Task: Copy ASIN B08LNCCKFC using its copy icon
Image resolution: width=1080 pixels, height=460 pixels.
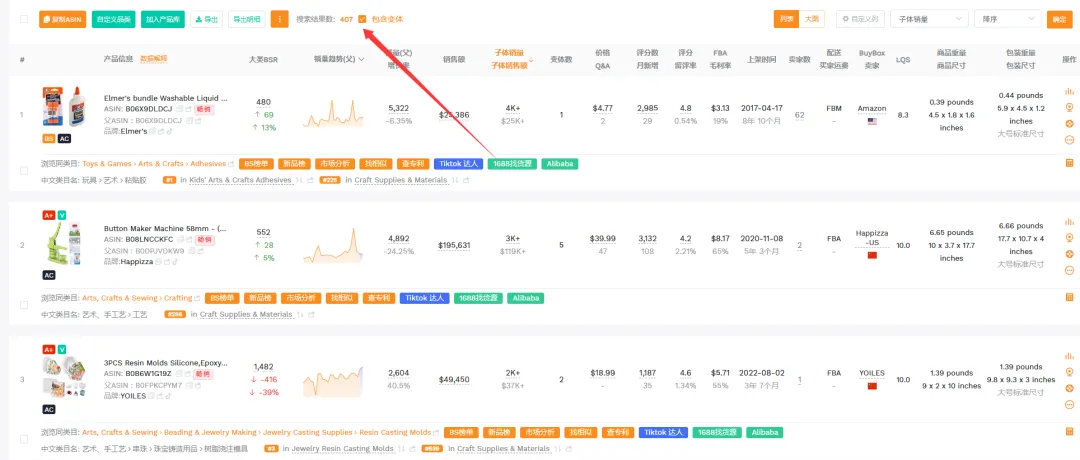Action: (x=179, y=240)
